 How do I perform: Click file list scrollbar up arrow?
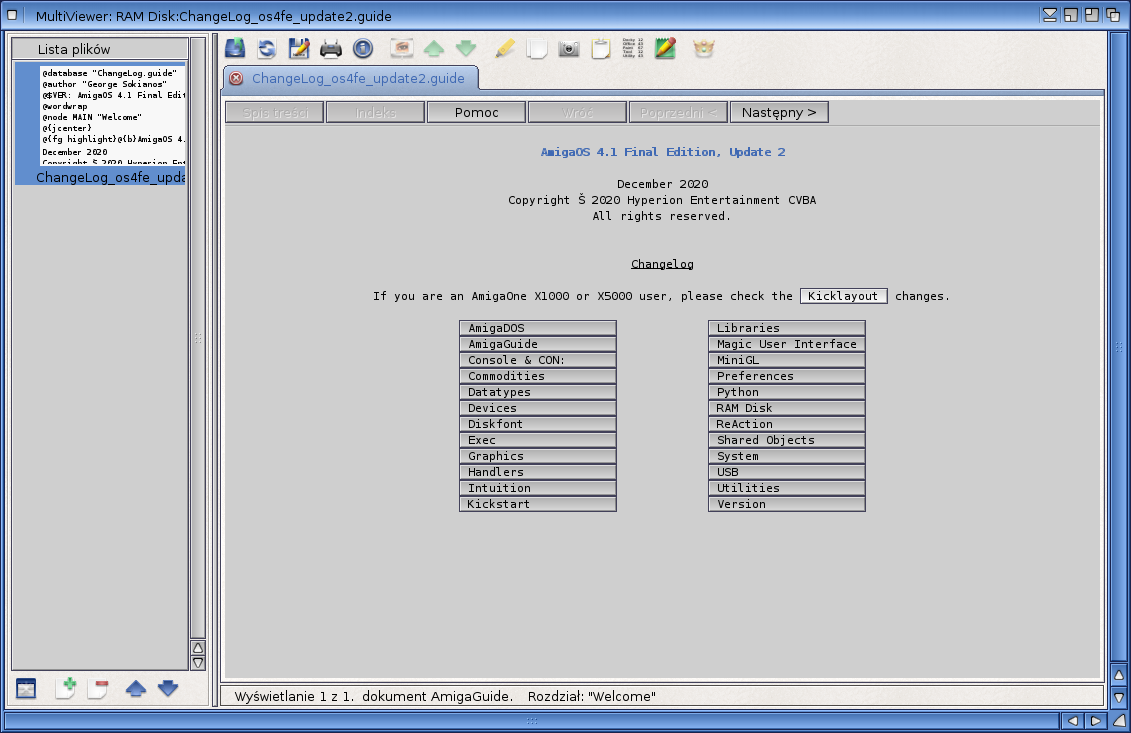point(198,647)
